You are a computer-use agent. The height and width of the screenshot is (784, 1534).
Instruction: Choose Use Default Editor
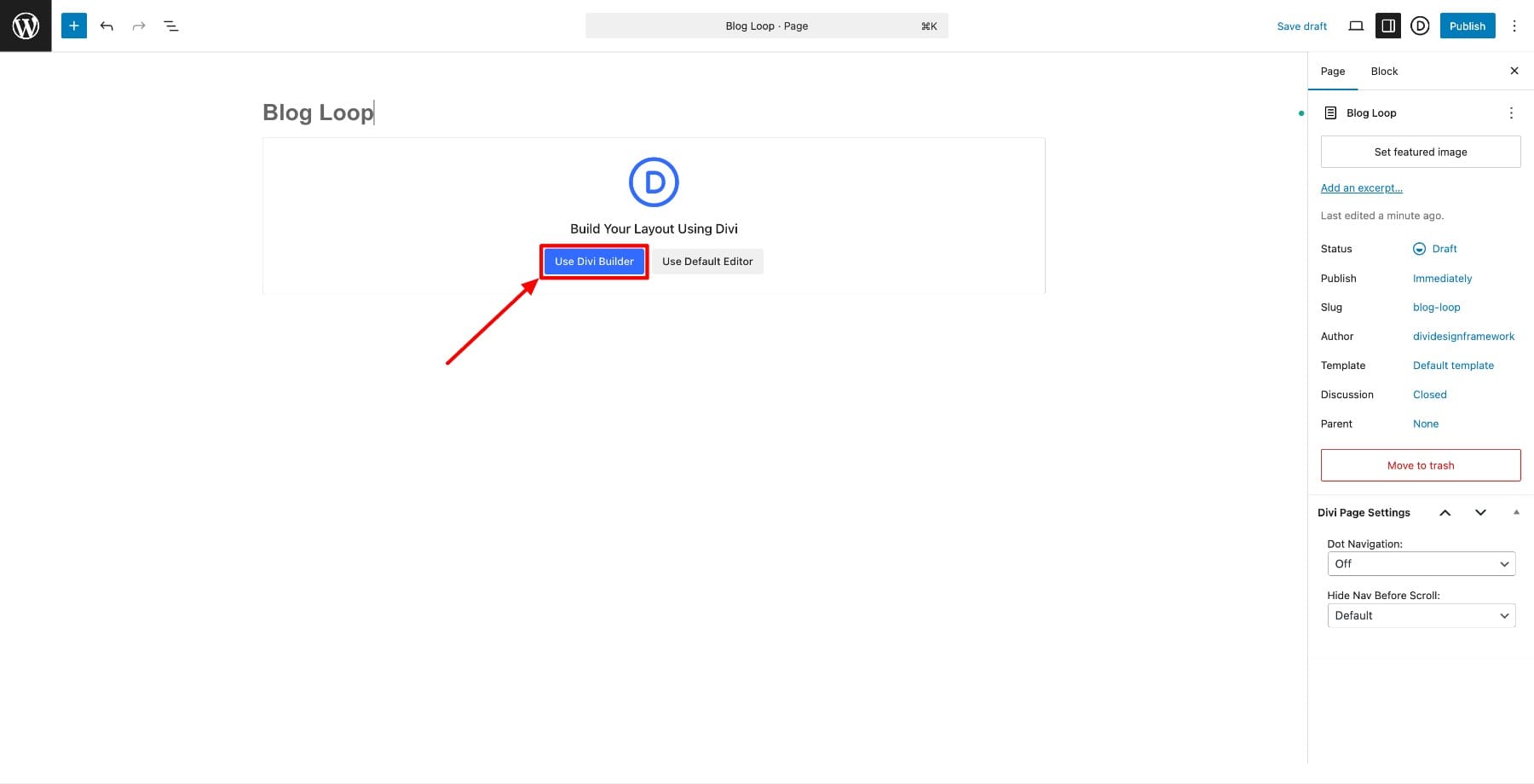707,262
